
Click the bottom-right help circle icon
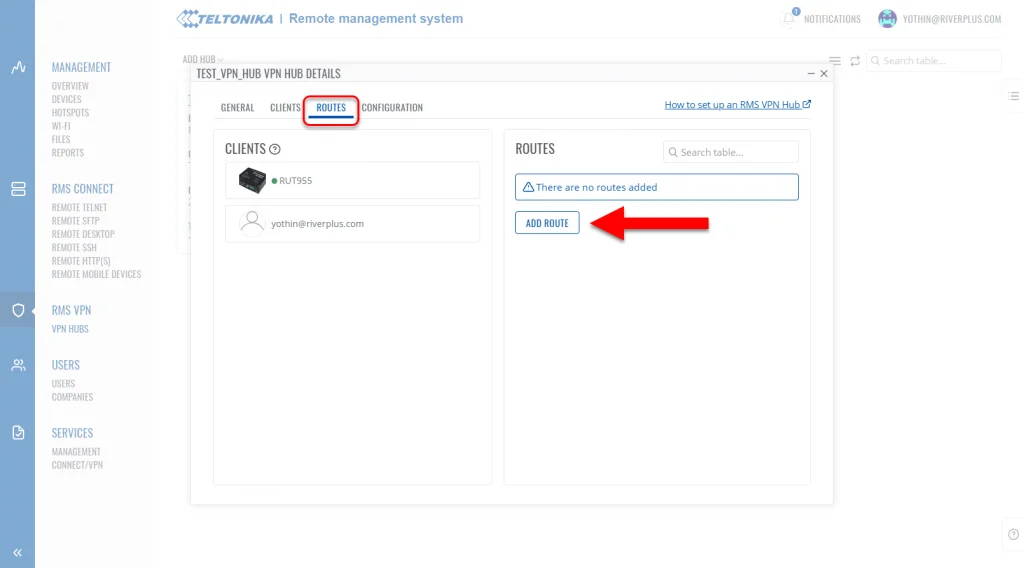(1014, 534)
